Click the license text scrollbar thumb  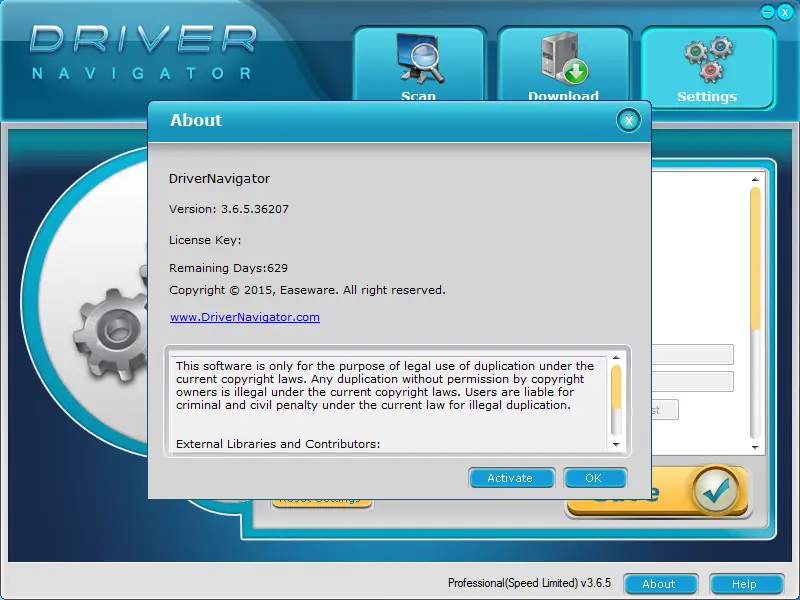tap(616, 387)
